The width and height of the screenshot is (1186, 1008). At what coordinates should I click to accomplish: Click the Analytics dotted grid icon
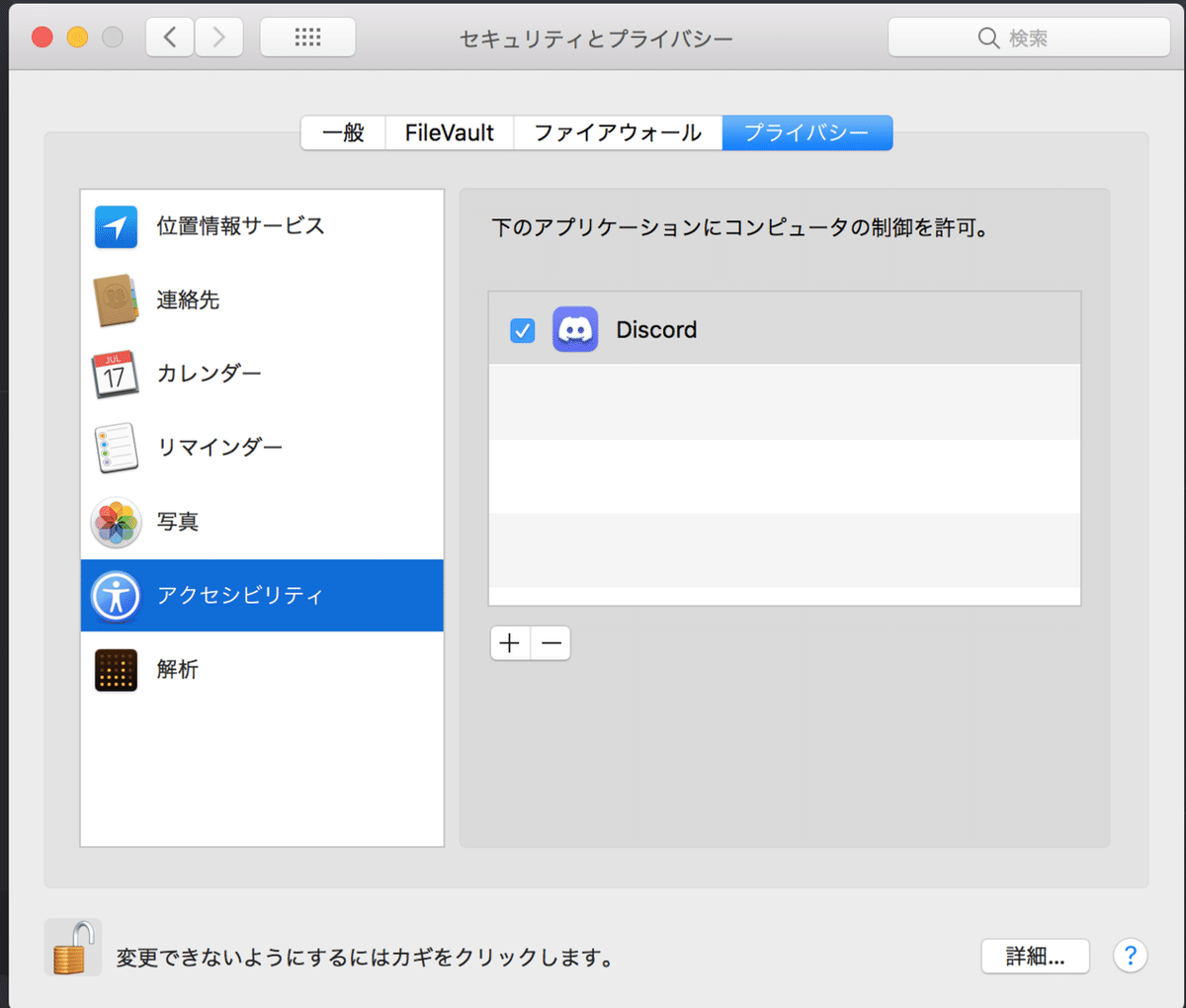tap(116, 669)
